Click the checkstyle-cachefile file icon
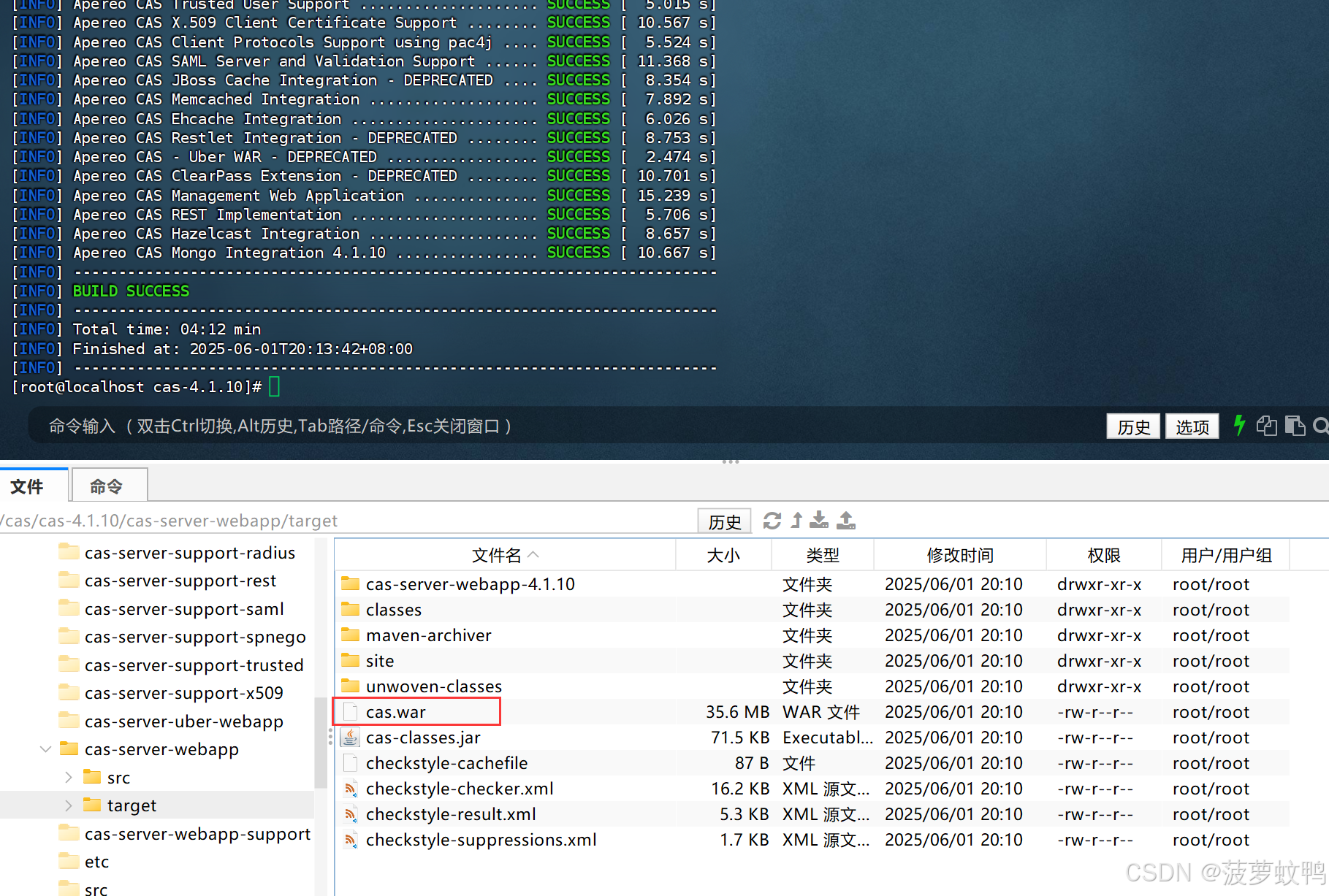Image resolution: width=1329 pixels, height=896 pixels. [x=351, y=763]
